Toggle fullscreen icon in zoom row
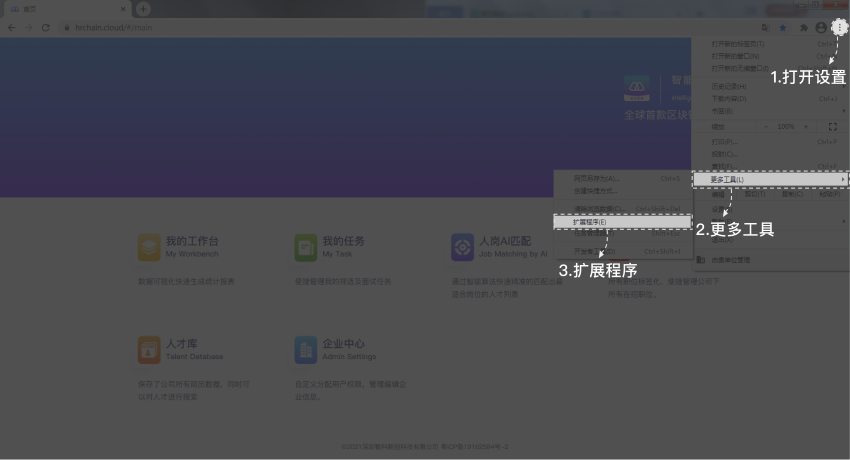850x460 pixels. 833,127
